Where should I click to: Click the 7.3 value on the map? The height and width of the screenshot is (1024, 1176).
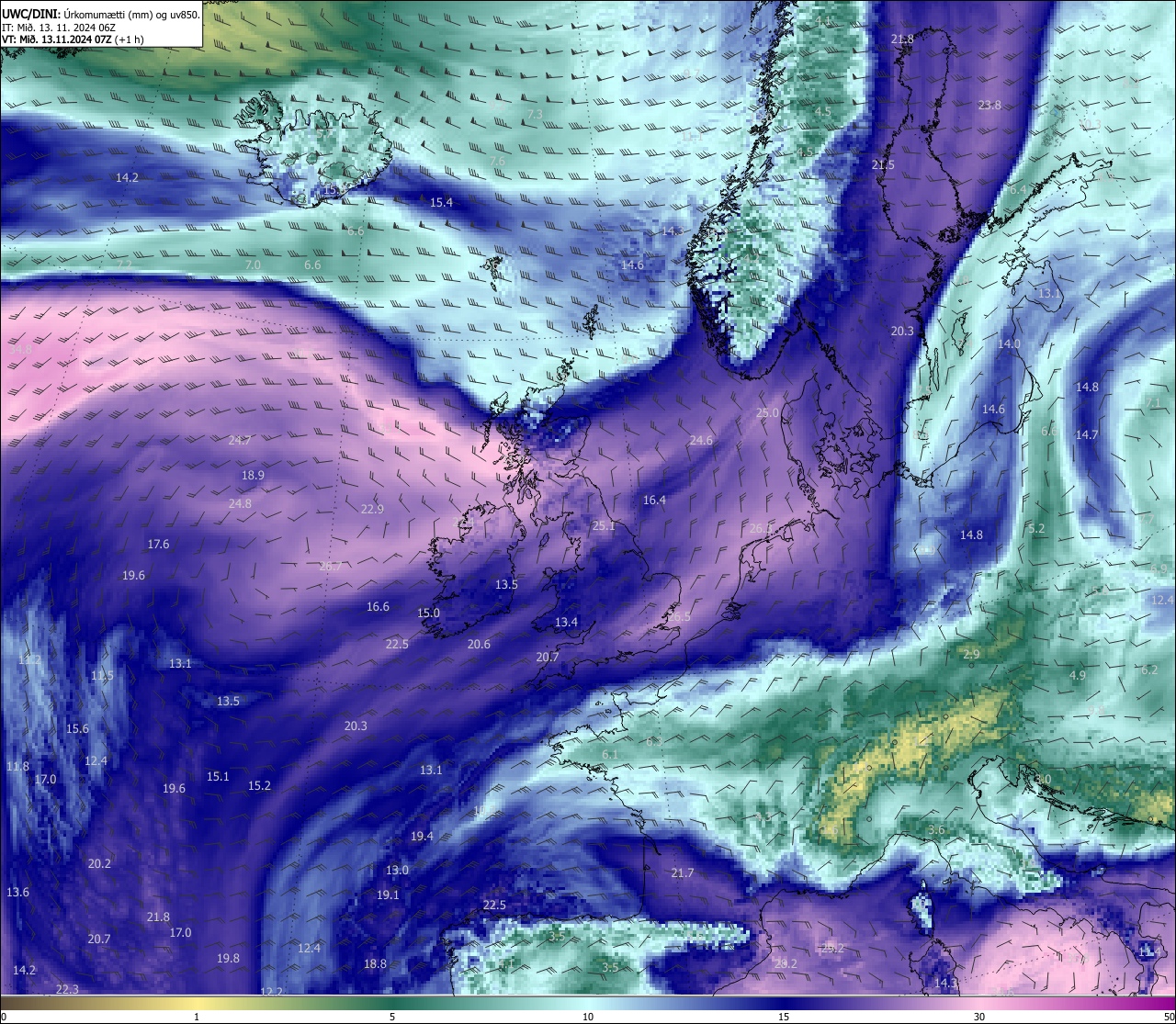point(535,115)
